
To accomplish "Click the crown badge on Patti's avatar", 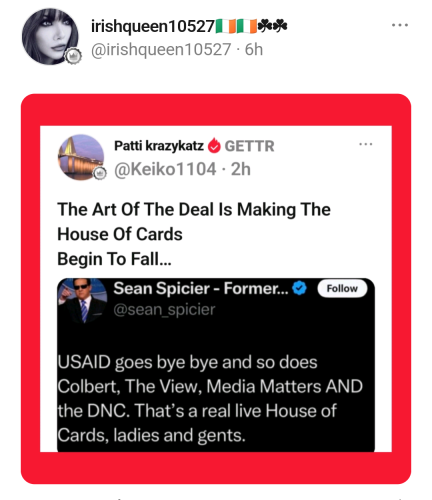I will (x=99, y=173).
